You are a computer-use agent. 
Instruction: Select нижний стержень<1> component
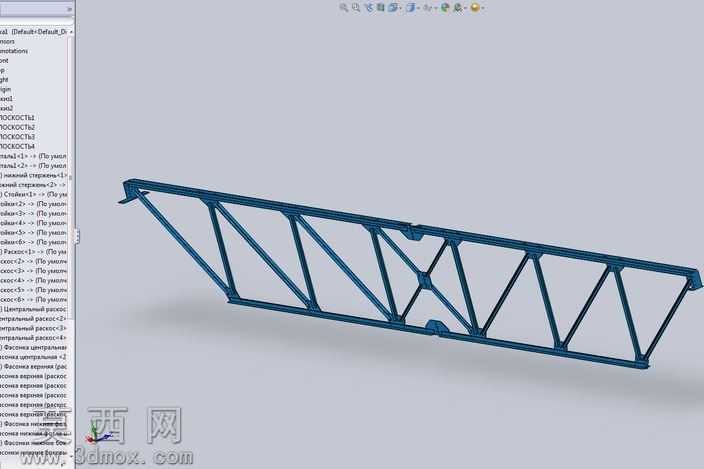click(34, 175)
